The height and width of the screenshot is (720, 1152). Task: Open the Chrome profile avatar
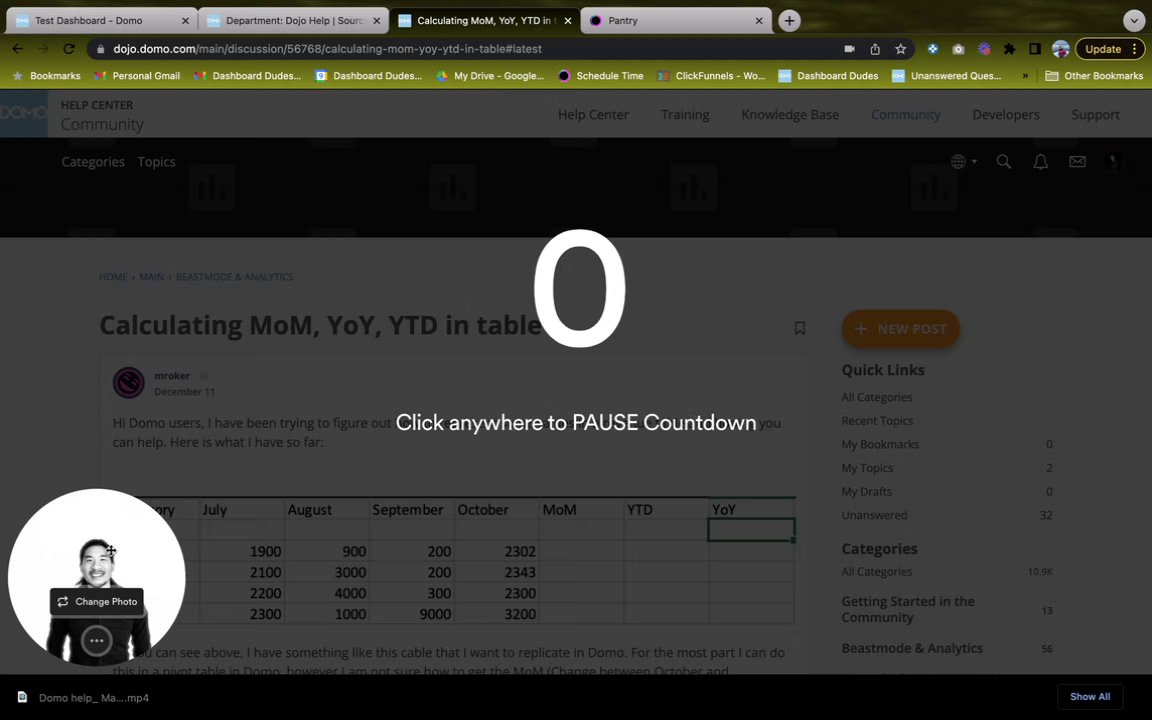click(1060, 48)
